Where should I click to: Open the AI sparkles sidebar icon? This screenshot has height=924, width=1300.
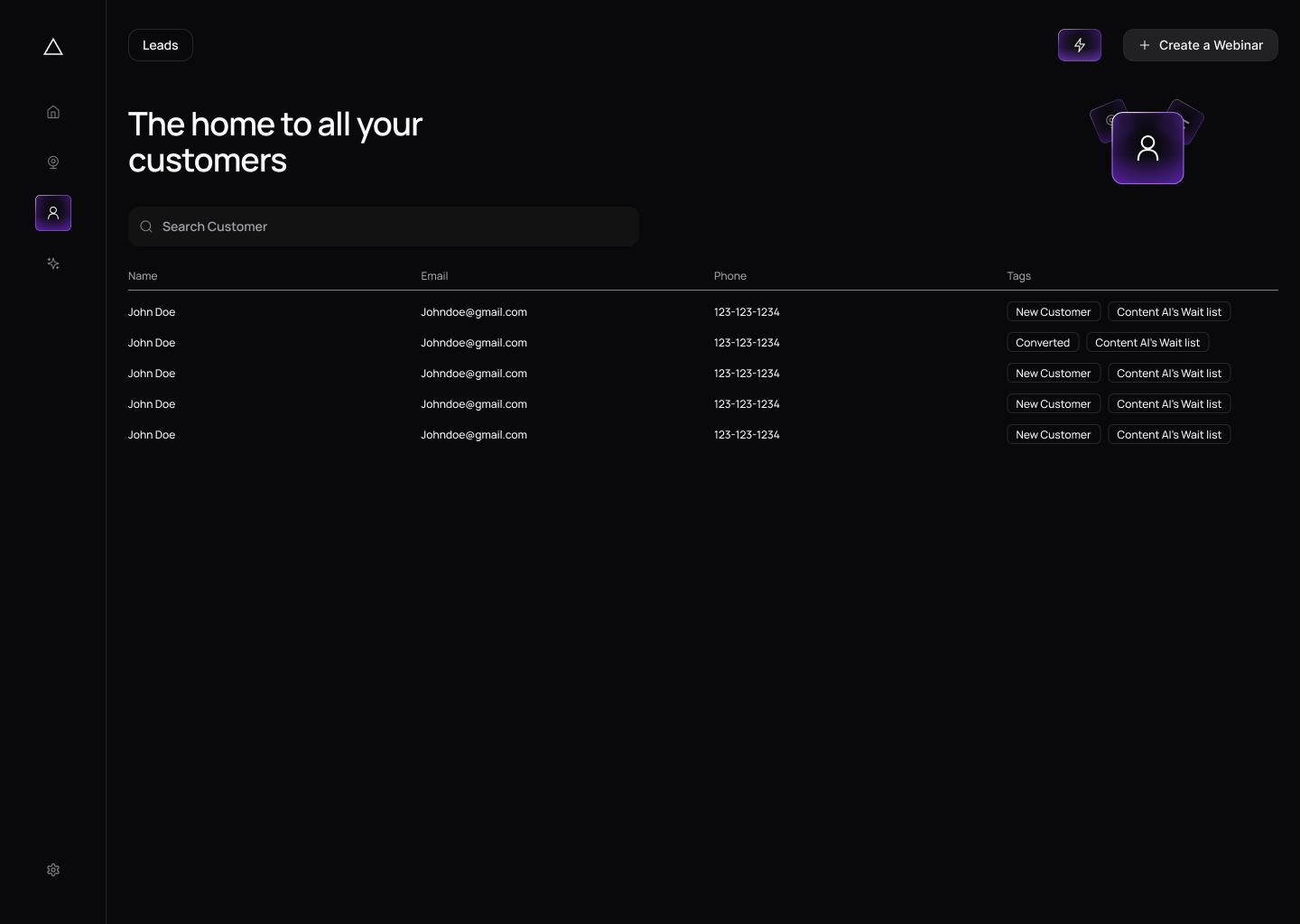53,263
